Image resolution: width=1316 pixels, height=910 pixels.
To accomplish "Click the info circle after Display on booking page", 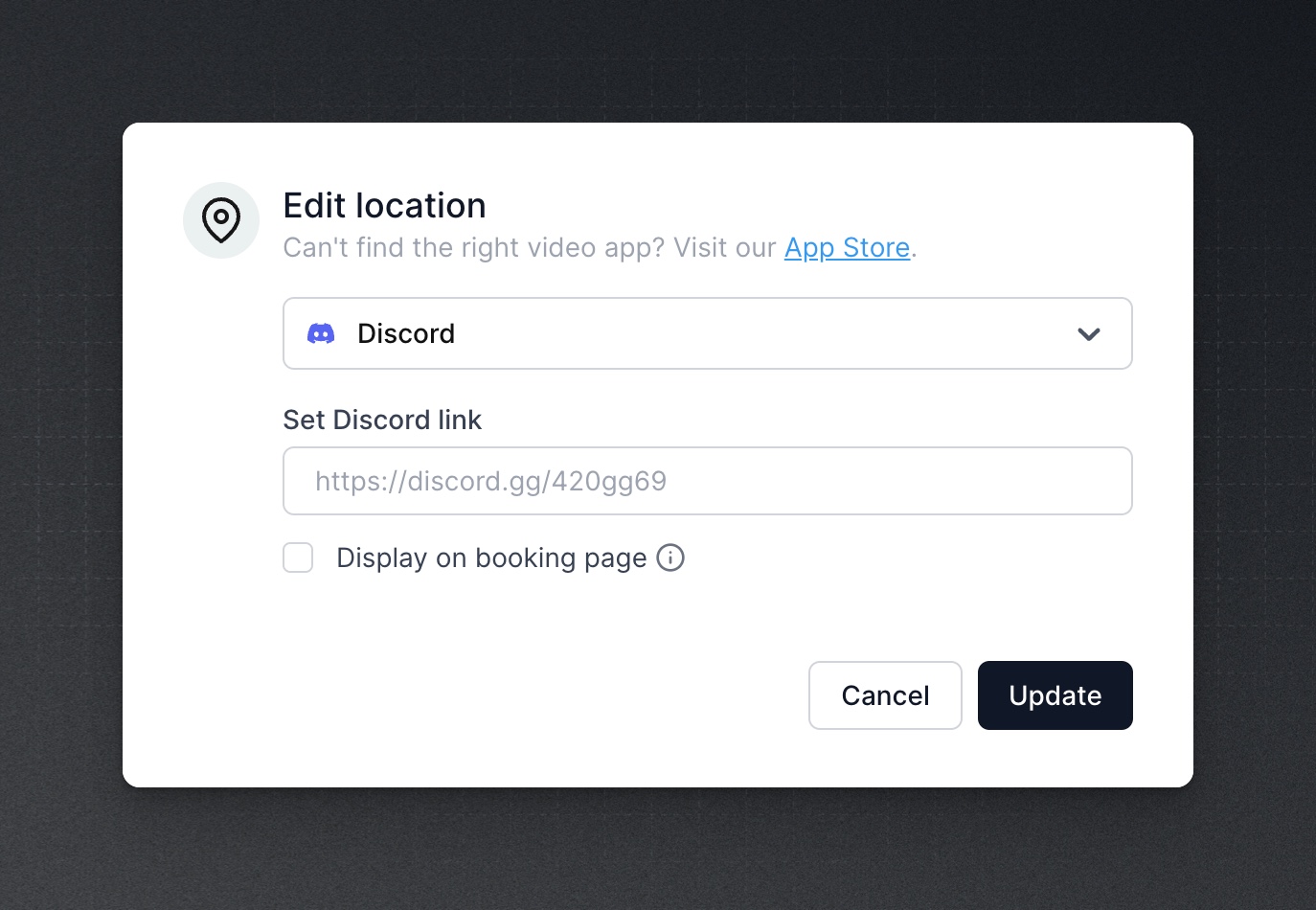I will pos(670,557).
